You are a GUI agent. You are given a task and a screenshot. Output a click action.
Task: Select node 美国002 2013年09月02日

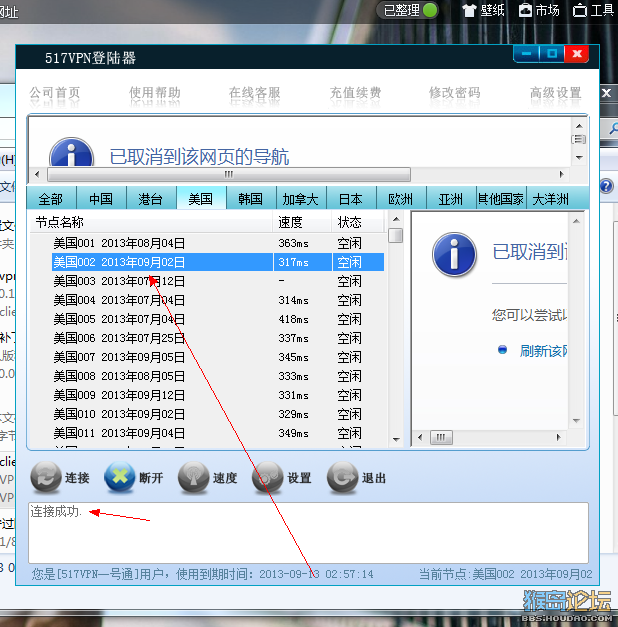coord(218,262)
